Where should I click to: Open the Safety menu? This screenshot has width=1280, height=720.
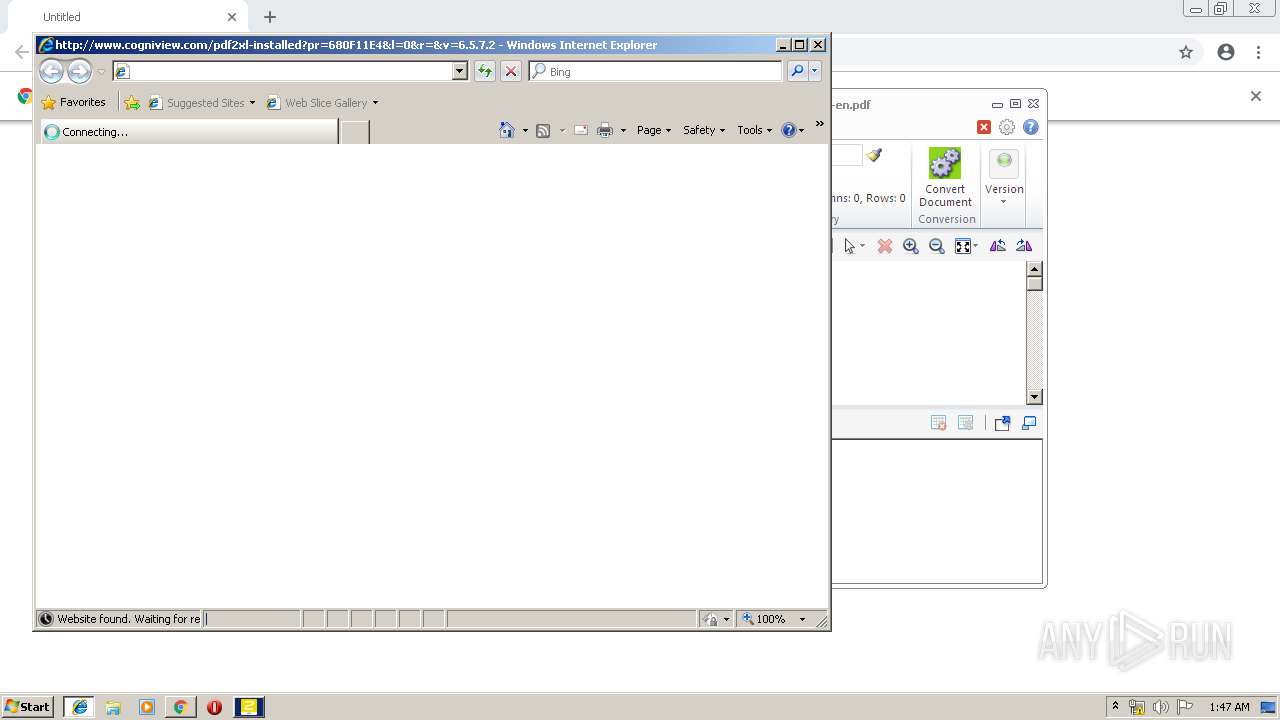pos(704,130)
